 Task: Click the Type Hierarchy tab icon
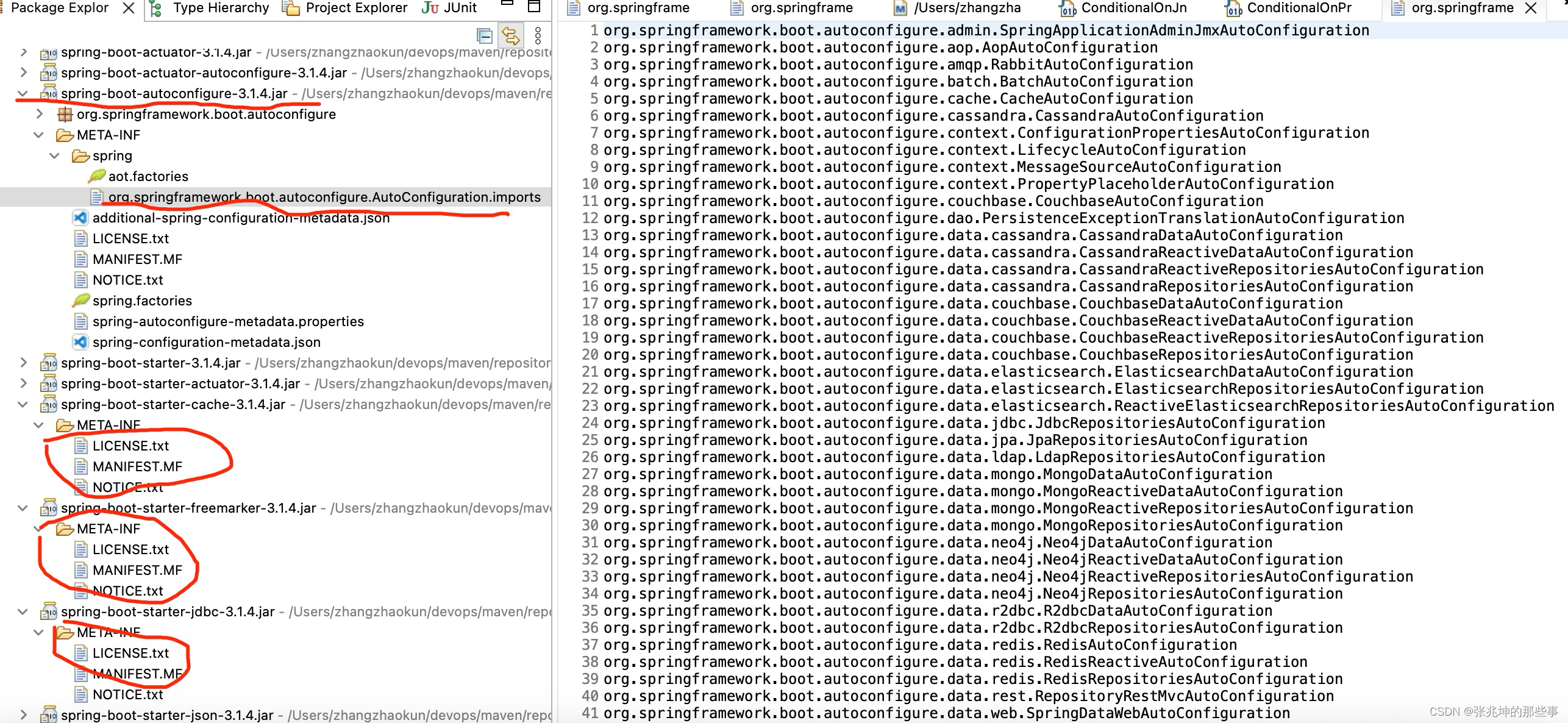pyautogui.click(x=156, y=8)
